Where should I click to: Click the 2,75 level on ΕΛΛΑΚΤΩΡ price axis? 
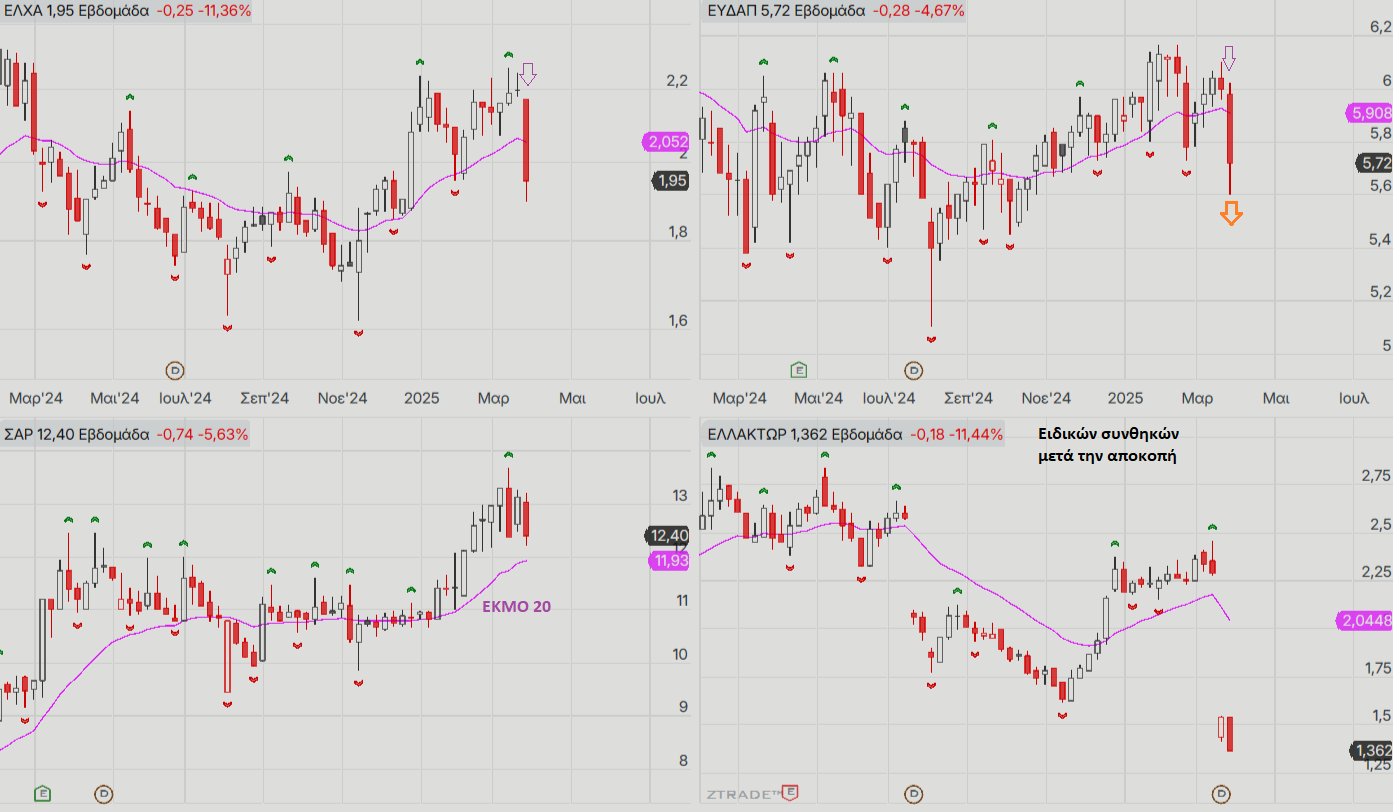[1377, 475]
